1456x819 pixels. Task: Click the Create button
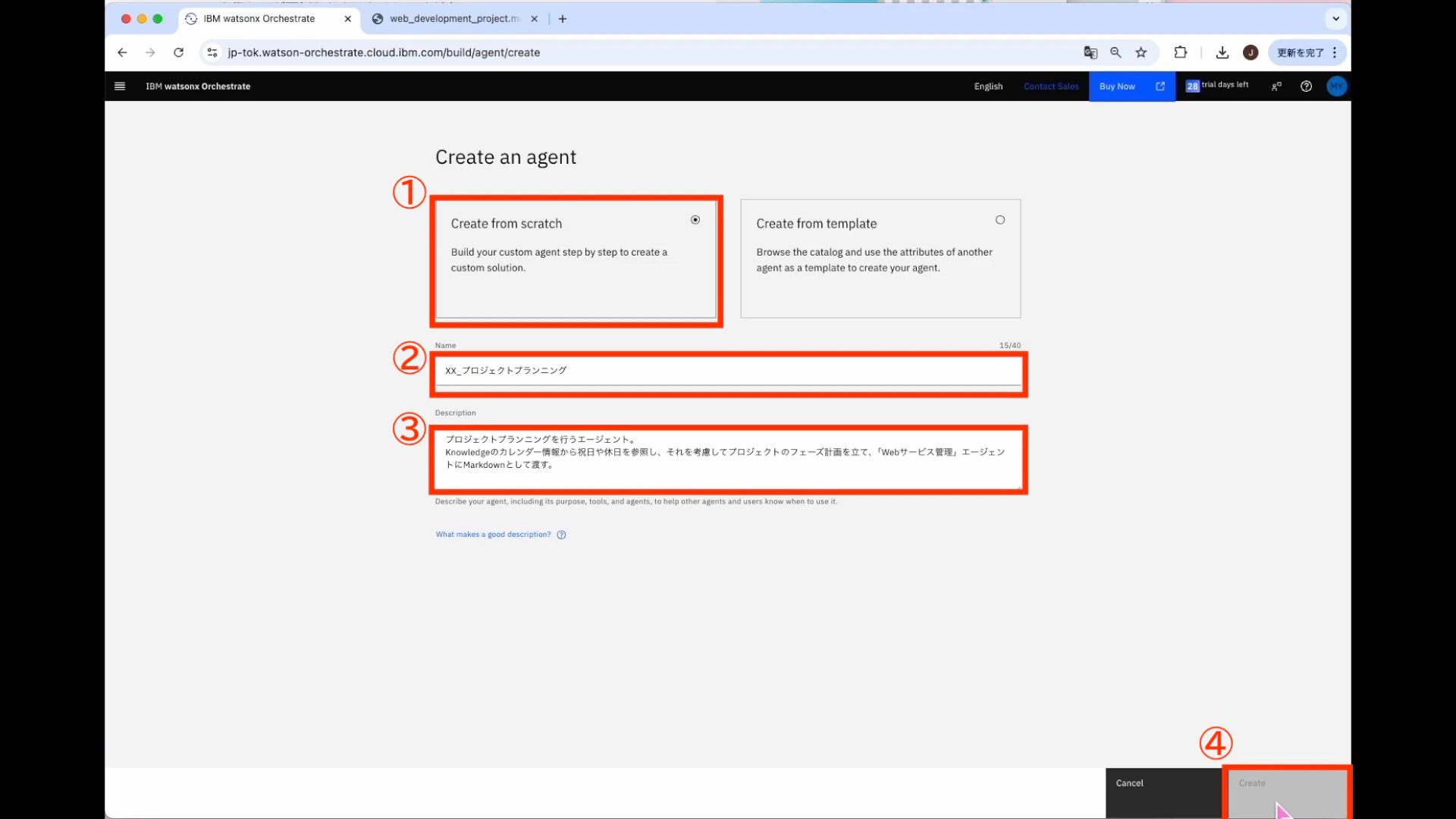pos(1286,792)
